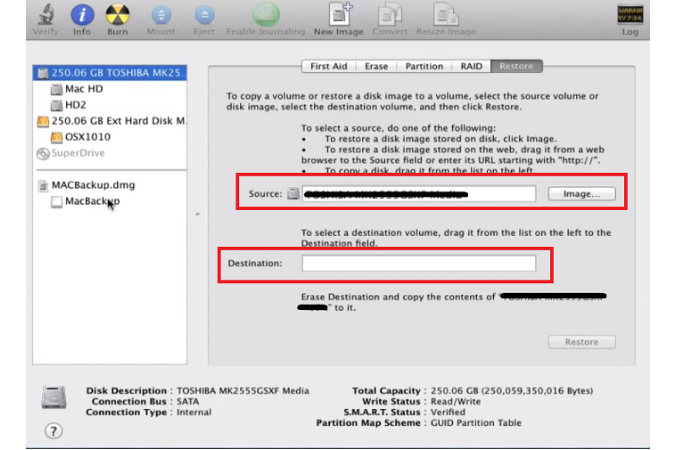Switch to the Restore tab

[517, 66]
